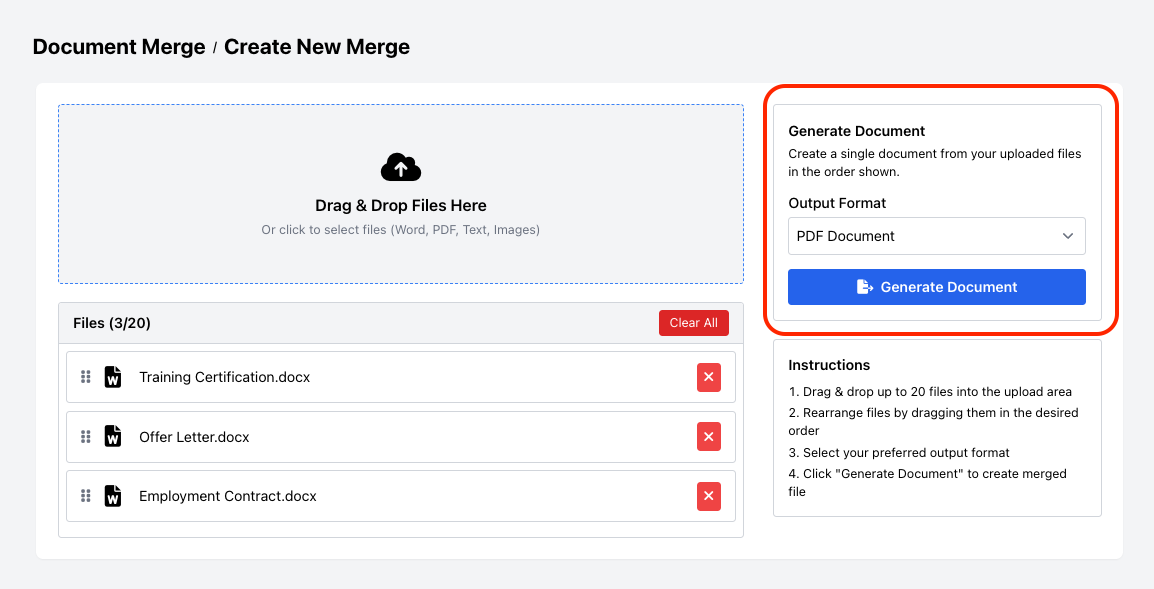Open the Document Merge breadcrumb link
Image resolution: width=1154 pixels, height=589 pixels.
(118, 46)
